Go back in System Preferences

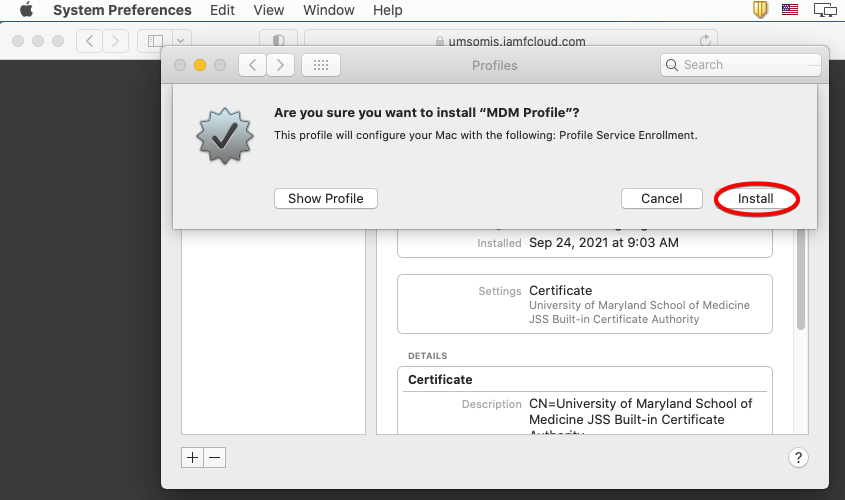[x=252, y=65]
